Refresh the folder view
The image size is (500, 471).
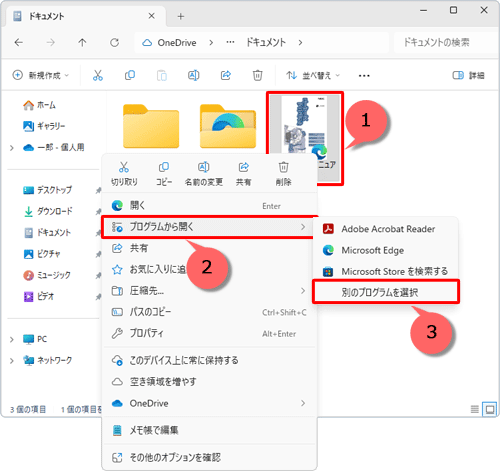tap(114, 42)
